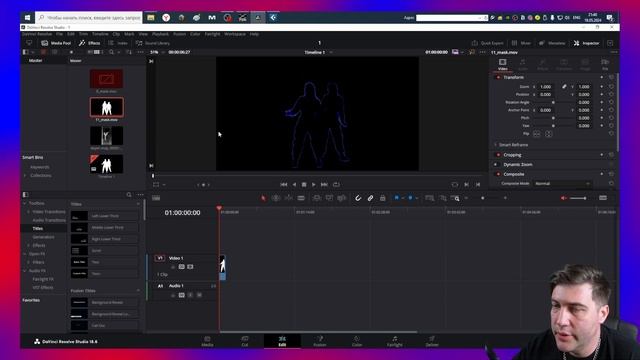The width and height of the screenshot is (640, 360).
Task: Click Flip horizontal icon in Inspector
Action: [537, 134]
